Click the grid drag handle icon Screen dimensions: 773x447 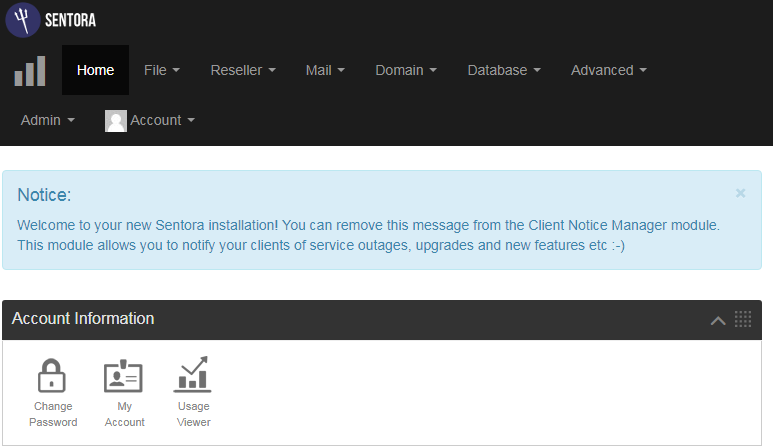[743, 319]
